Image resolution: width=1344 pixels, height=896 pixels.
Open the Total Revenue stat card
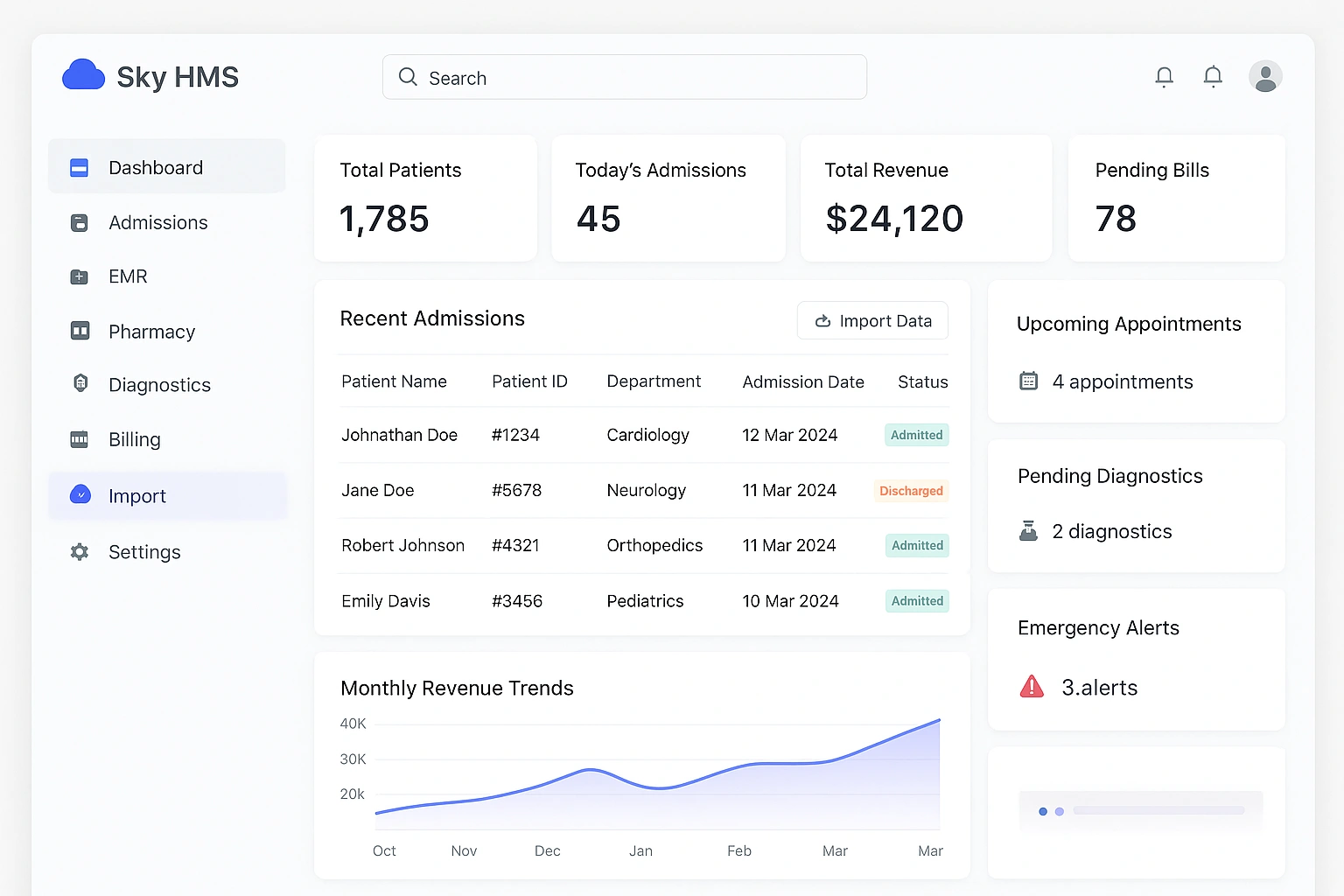click(x=925, y=198)
